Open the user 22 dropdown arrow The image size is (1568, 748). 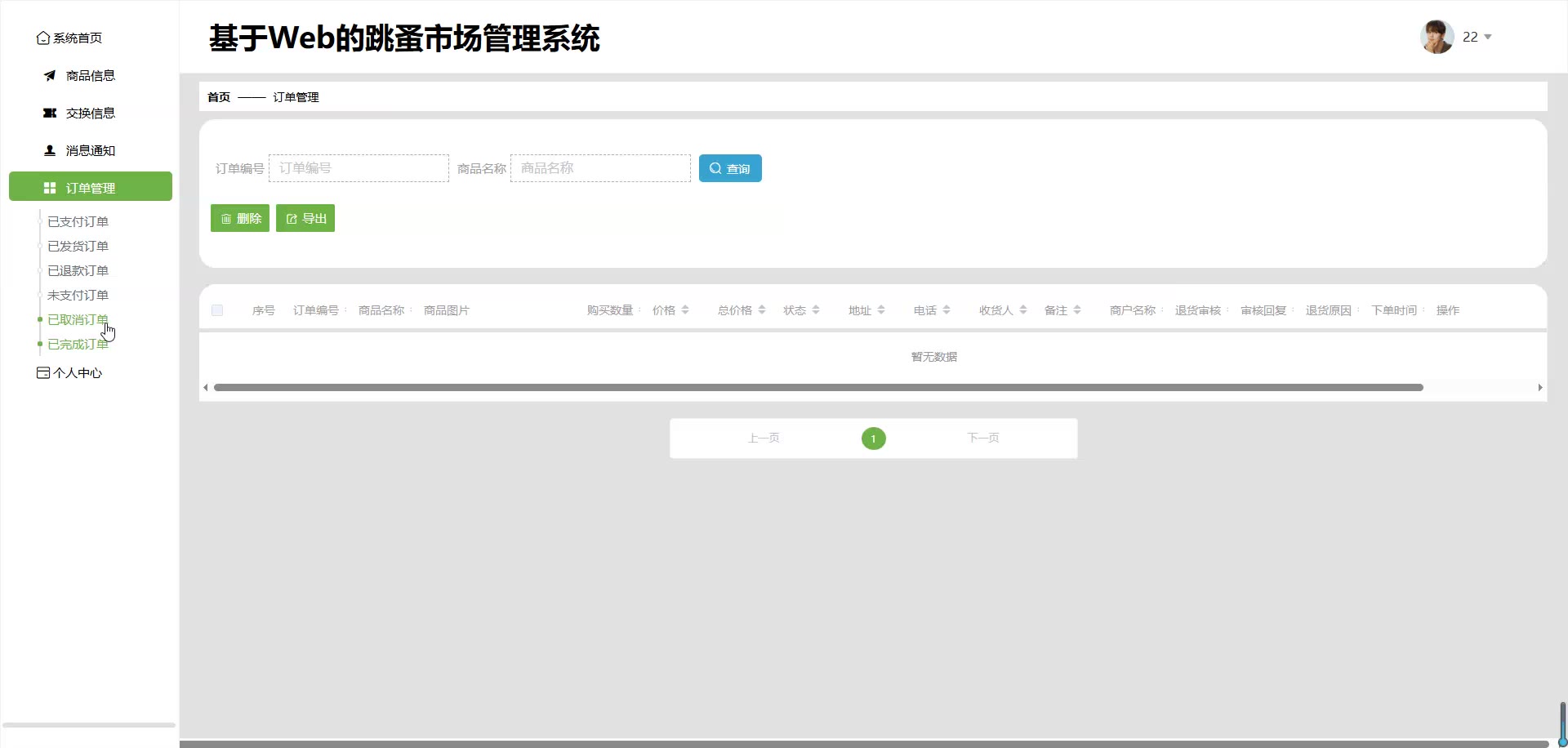[x=1488, y=38]
